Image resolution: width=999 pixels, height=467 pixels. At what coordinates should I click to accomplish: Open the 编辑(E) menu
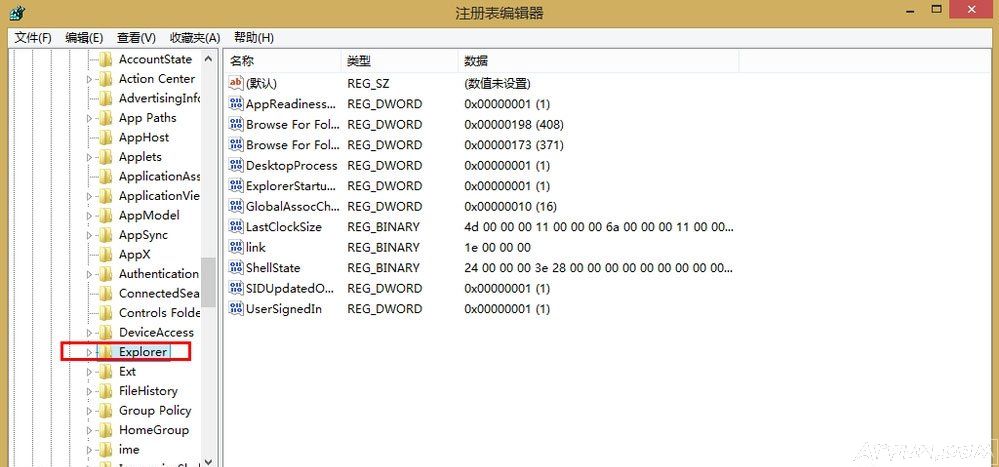click(84, 38)
